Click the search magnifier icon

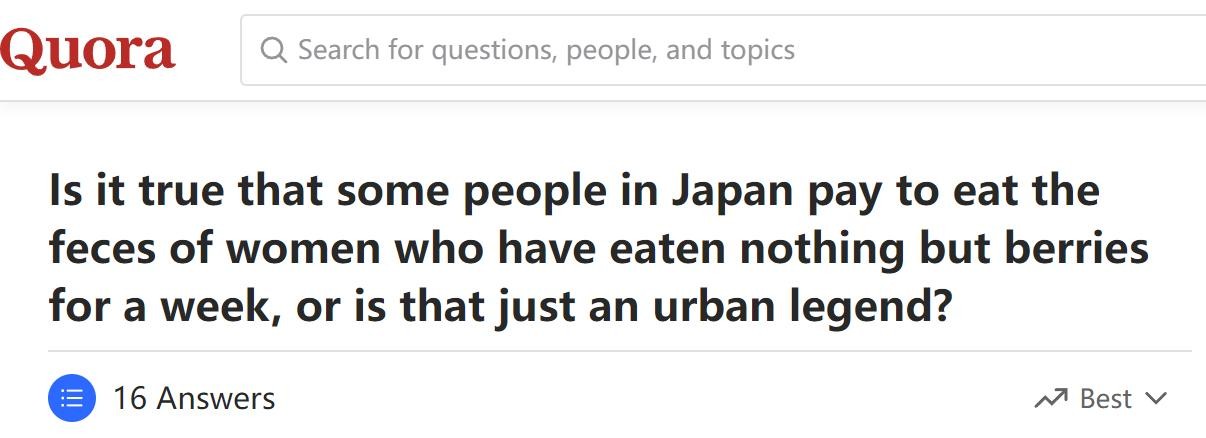point(273,50)
